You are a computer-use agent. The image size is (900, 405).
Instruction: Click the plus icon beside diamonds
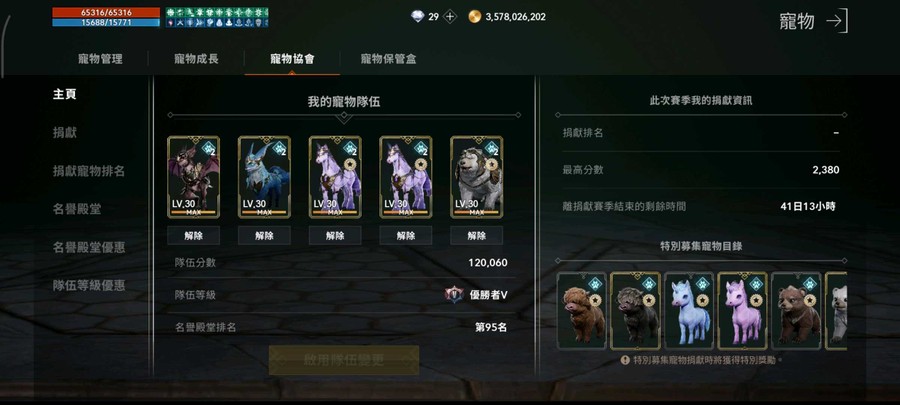[450, 17]
